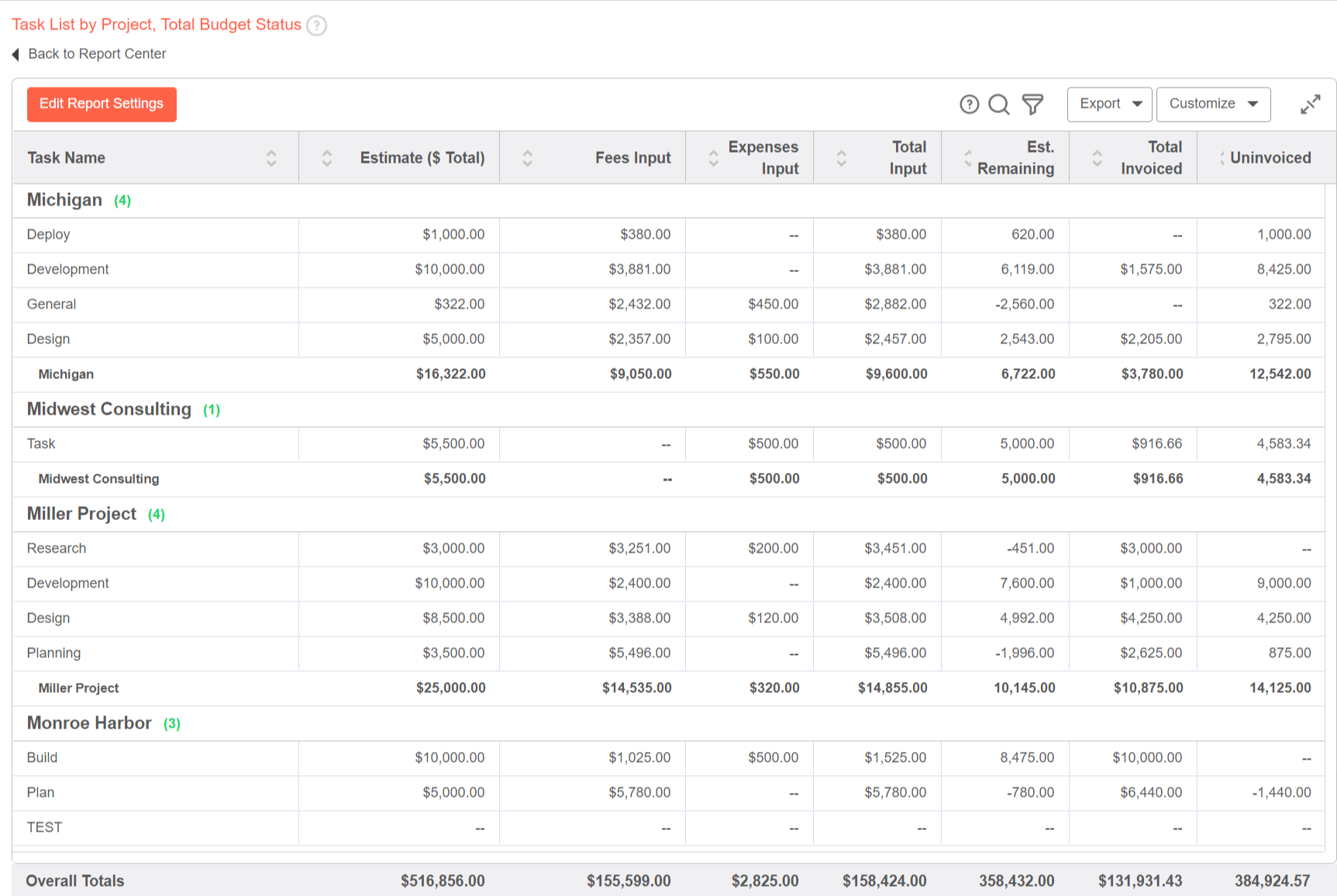This screenshot has width=1337, height=896.
Task: Go back to Report Center
Action: click(x=97, y=54)
